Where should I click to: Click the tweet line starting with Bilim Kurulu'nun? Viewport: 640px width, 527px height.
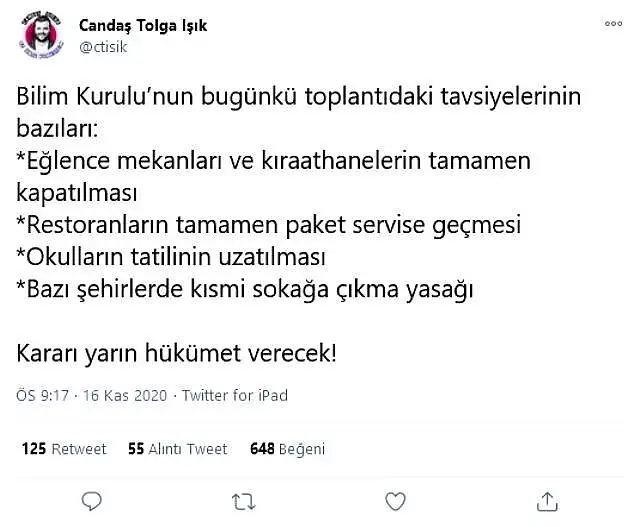tap(299, 97)
